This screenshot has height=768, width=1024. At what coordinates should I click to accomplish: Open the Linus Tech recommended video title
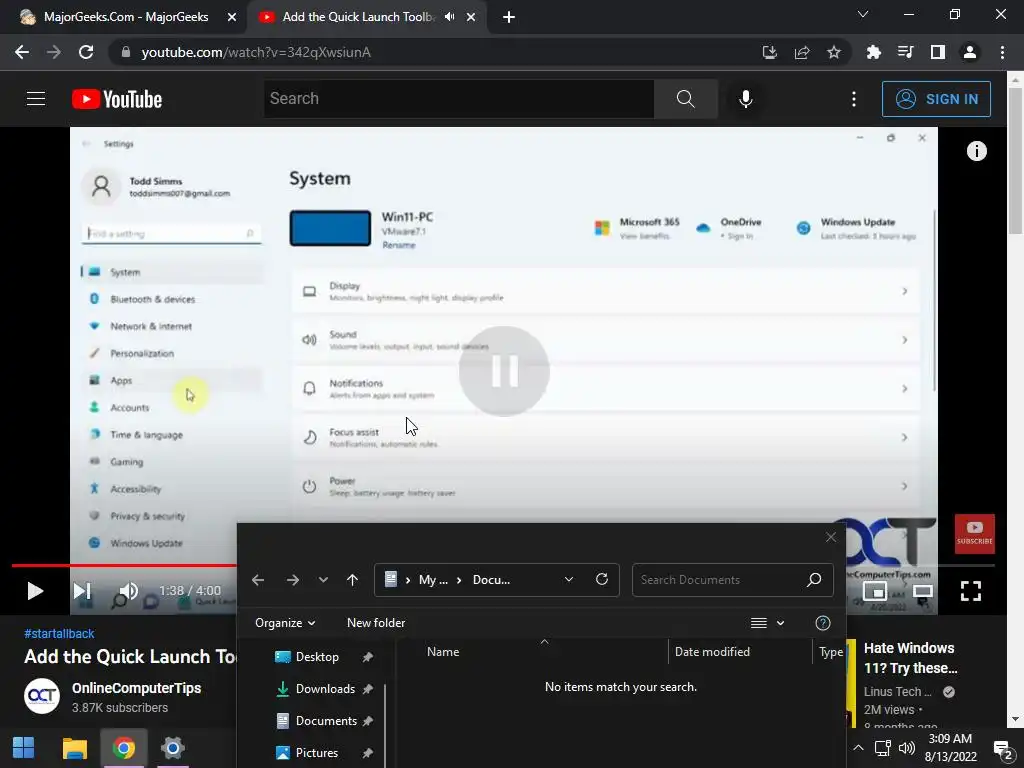(910, 658)
